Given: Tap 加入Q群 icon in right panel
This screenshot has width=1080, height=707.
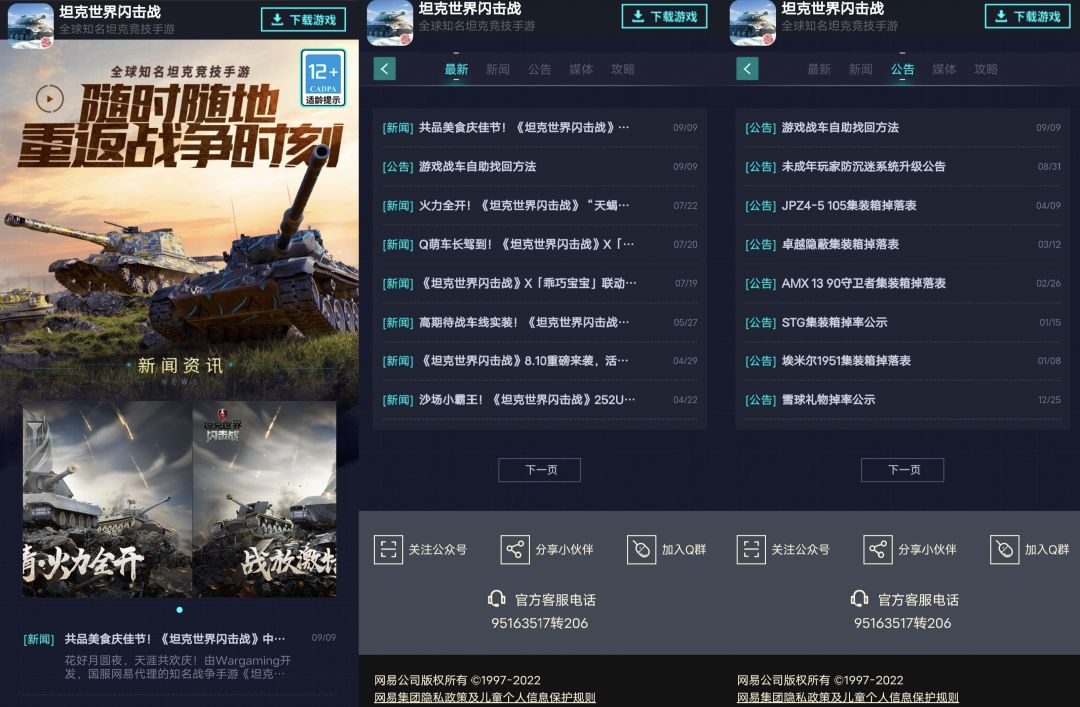Looking at the screenshot, I should pos(1004,549).
